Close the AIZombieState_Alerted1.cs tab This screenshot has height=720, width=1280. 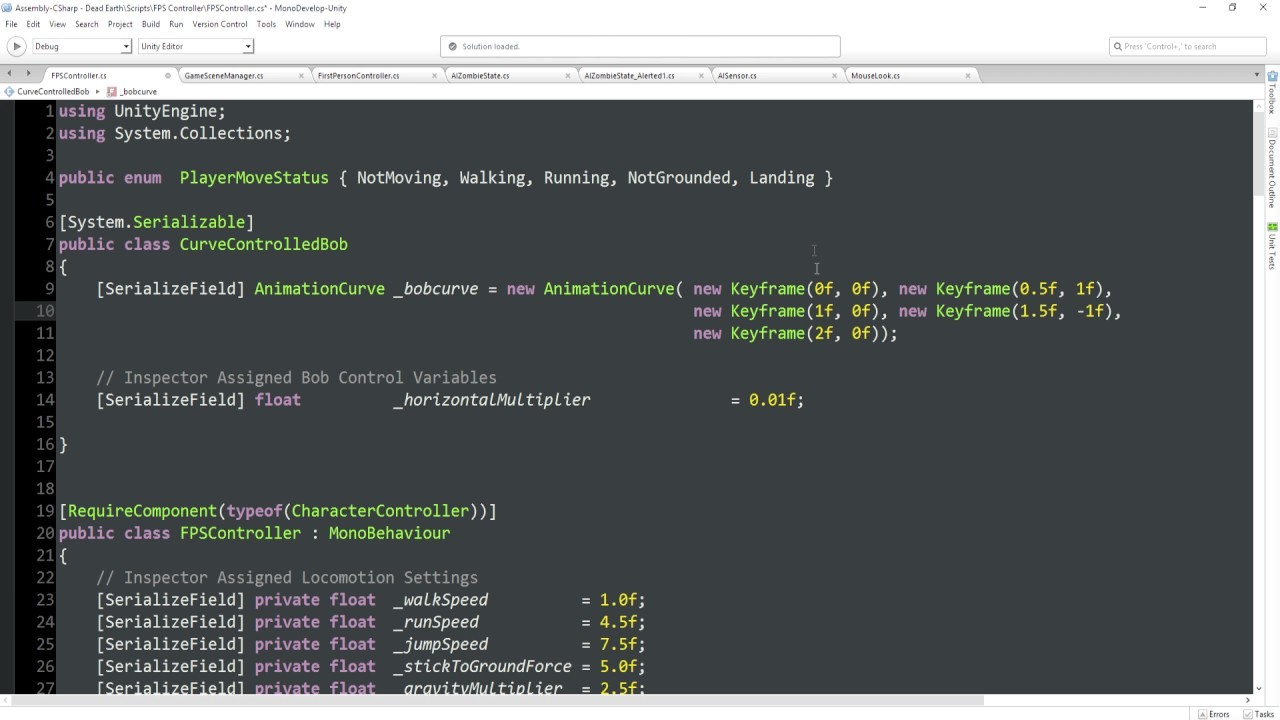701,75
